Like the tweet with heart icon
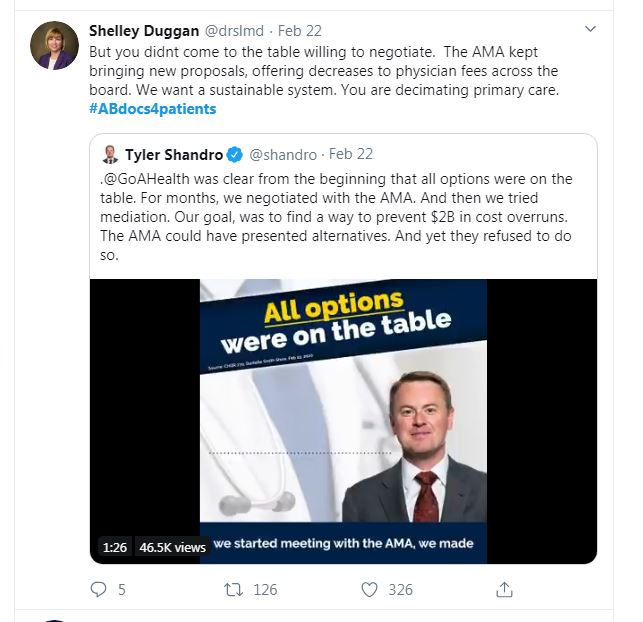The height and width of the screenshot is (622, 643). 369,589
